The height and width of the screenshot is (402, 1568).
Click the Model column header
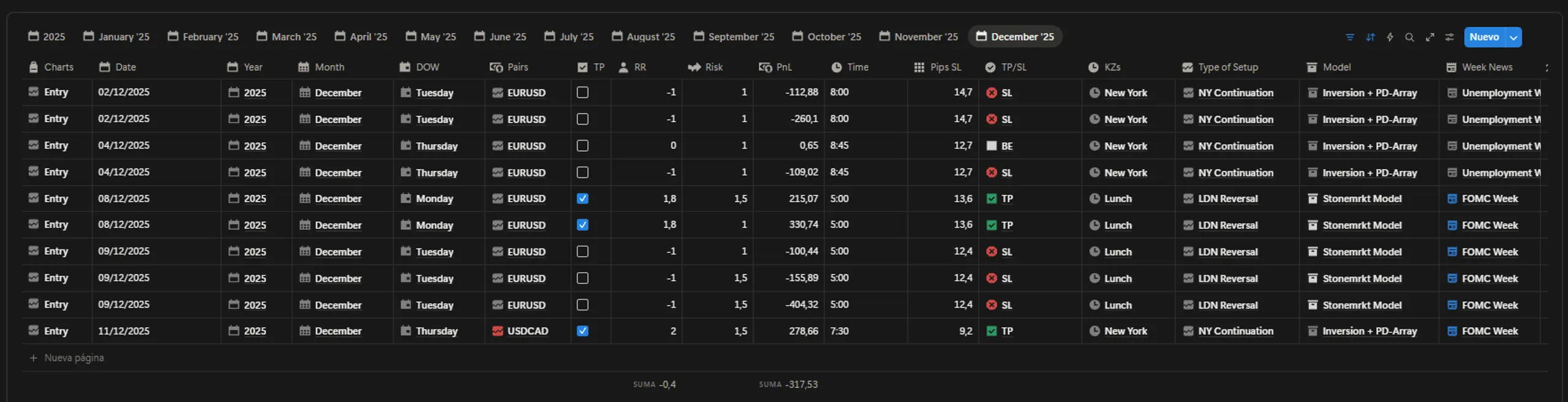pos(1329,67)
